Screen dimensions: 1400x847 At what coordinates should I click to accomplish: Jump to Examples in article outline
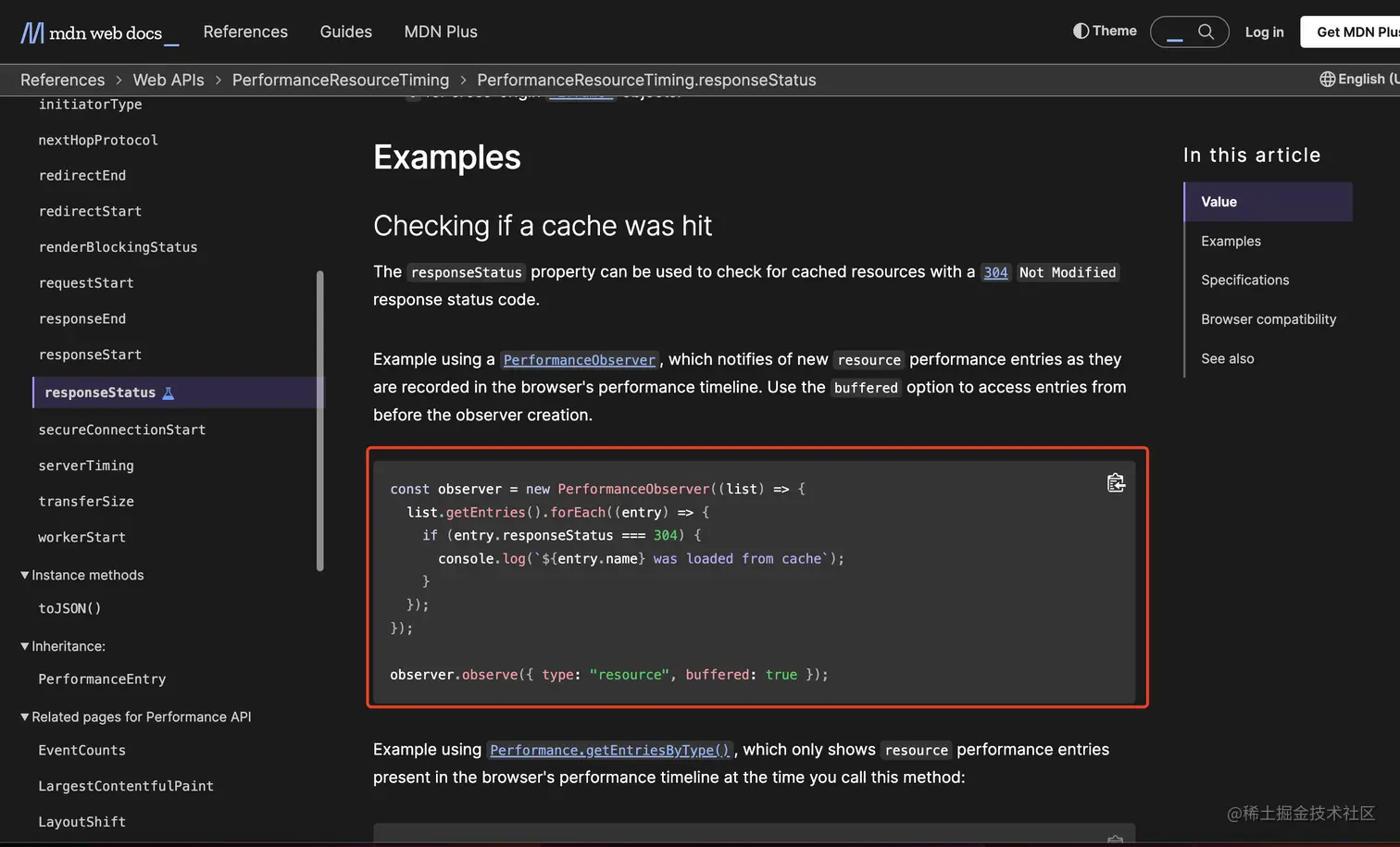pos(1231,241)
